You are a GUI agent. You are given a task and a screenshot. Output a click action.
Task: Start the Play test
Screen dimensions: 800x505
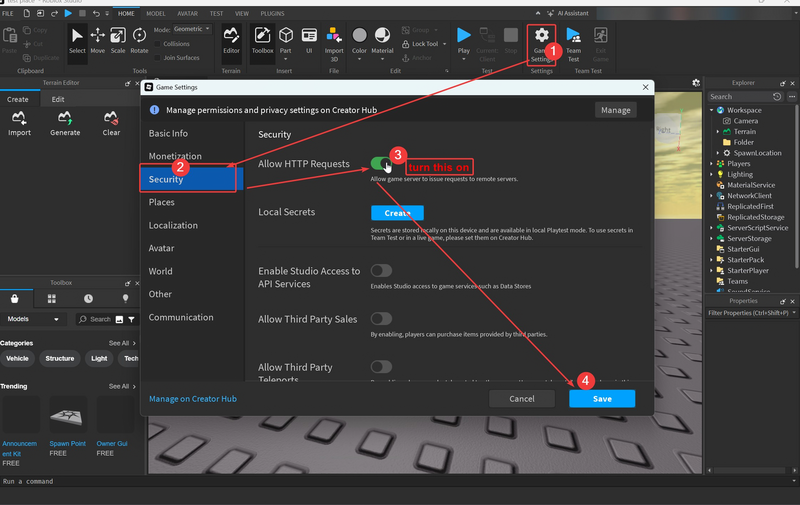click(463, 43)
